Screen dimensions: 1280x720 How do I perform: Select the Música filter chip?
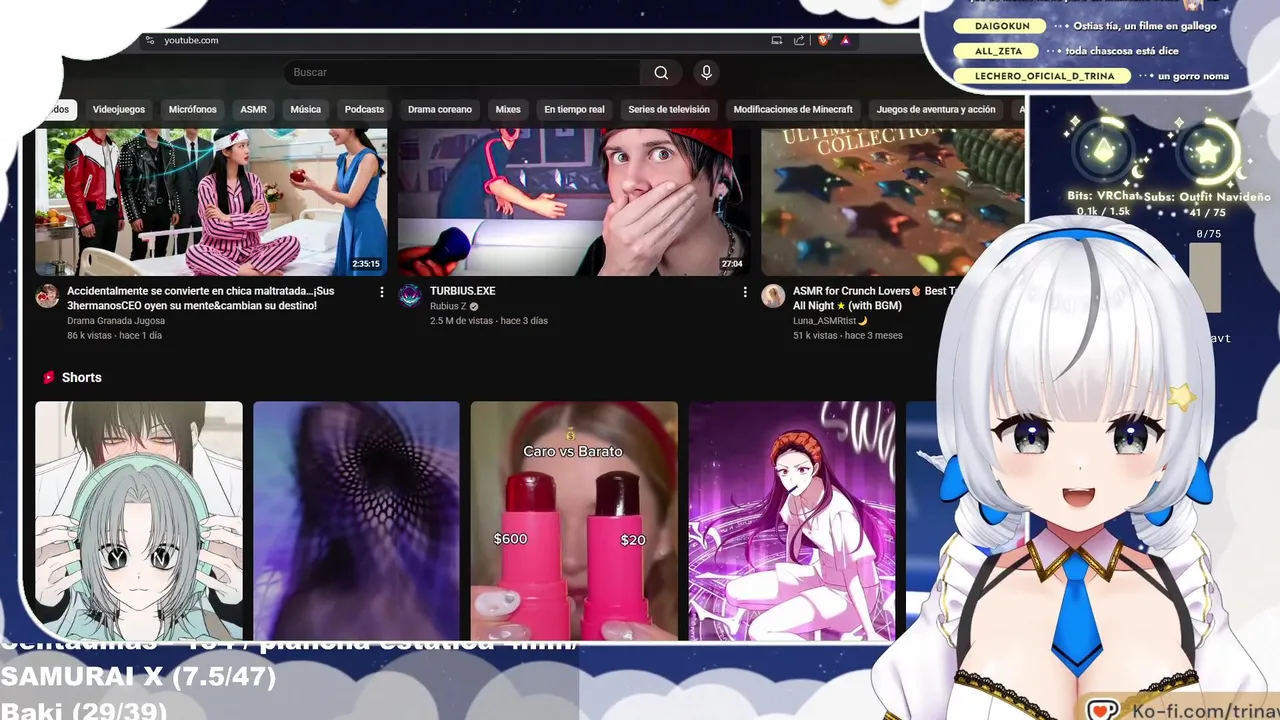click(306, 109)
